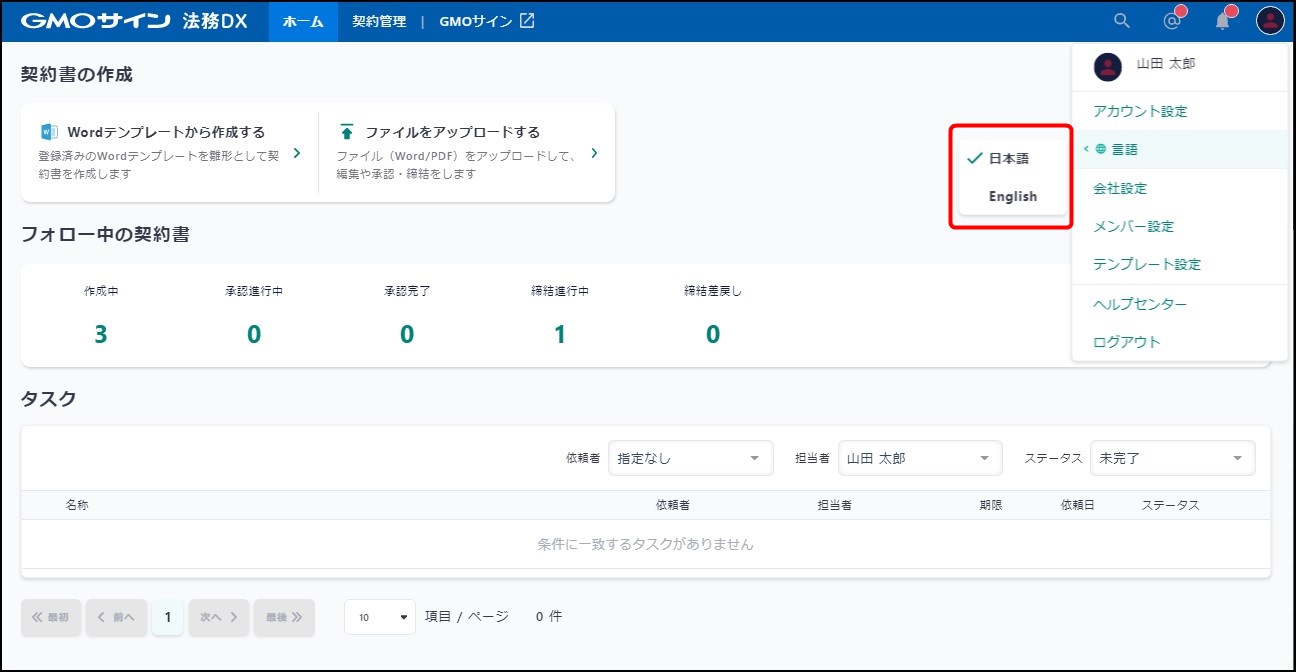The height and width of the screenshot is (672, 1296).
Task: Click the GMOサイン 法務DX logo
Action: 134,21
